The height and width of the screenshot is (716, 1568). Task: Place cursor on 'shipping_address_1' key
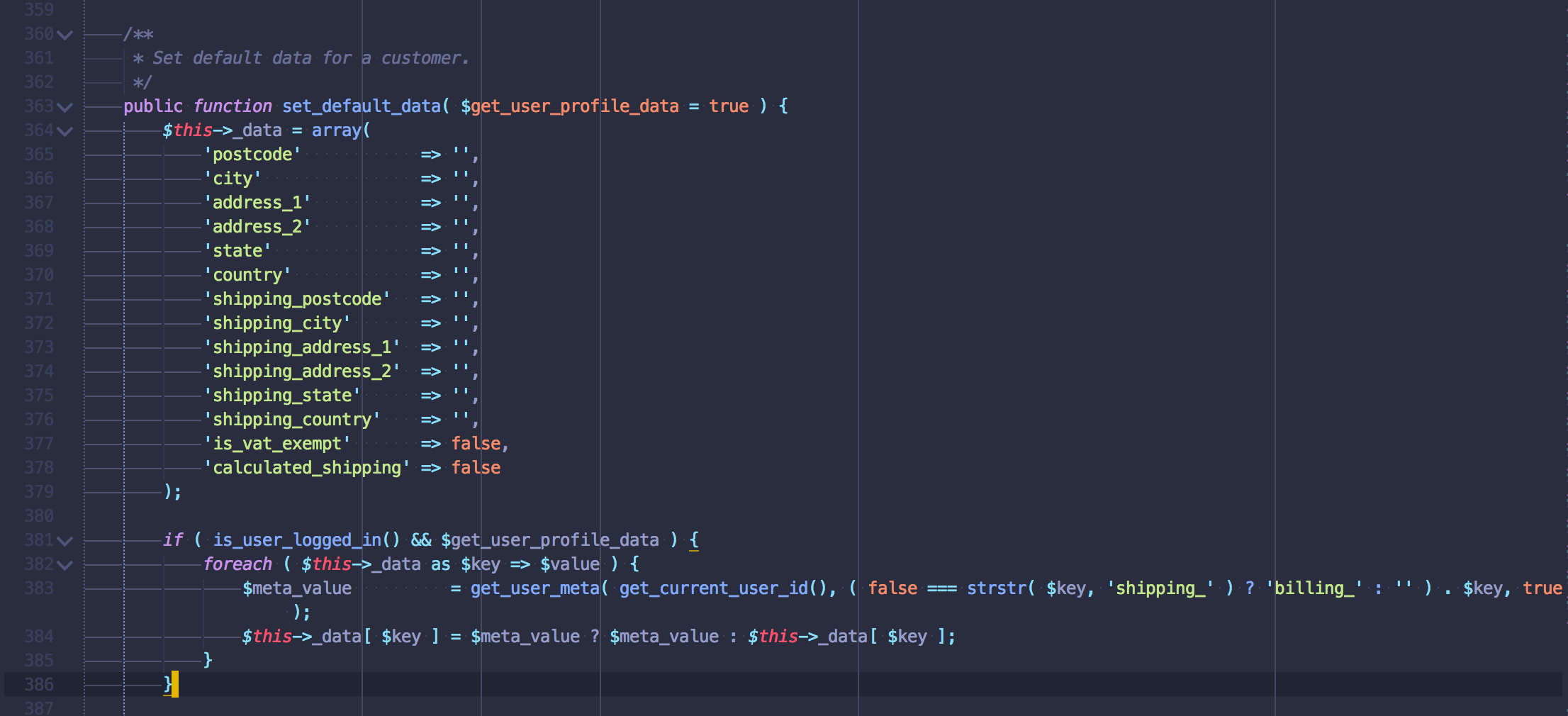302,347
